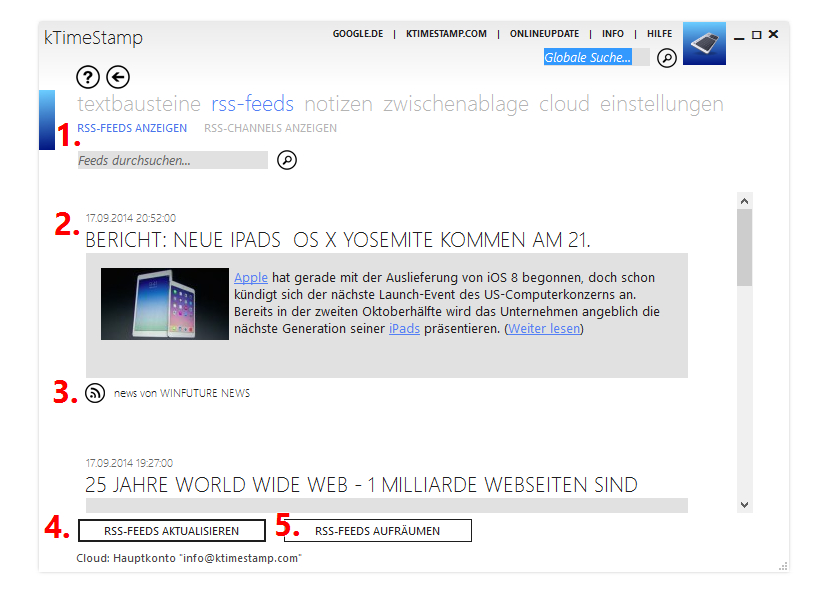The height and width of the screenshot is (596, 818).
Task: Open the KTIMESTAMP.COM link
Action: [x=446, y=34]
